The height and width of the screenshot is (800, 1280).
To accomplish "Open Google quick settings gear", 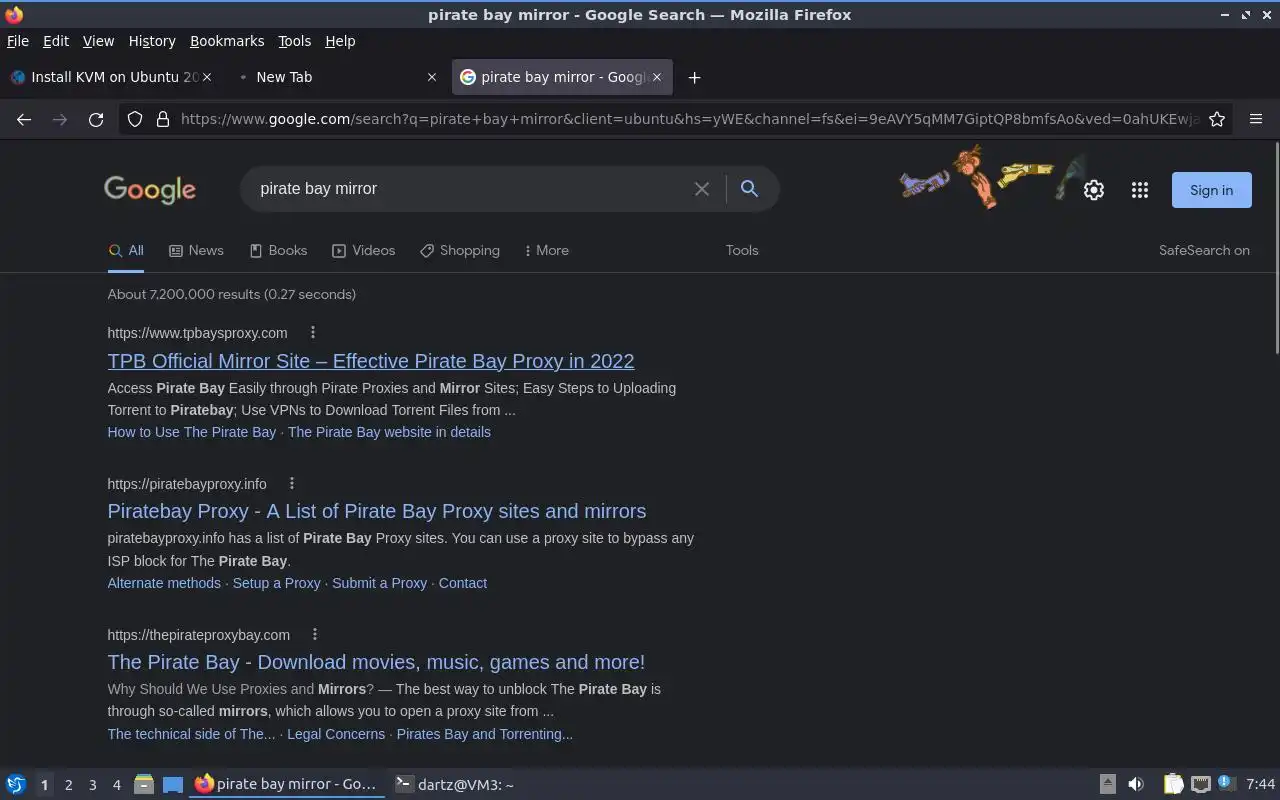I will (x=1094, y=190).
